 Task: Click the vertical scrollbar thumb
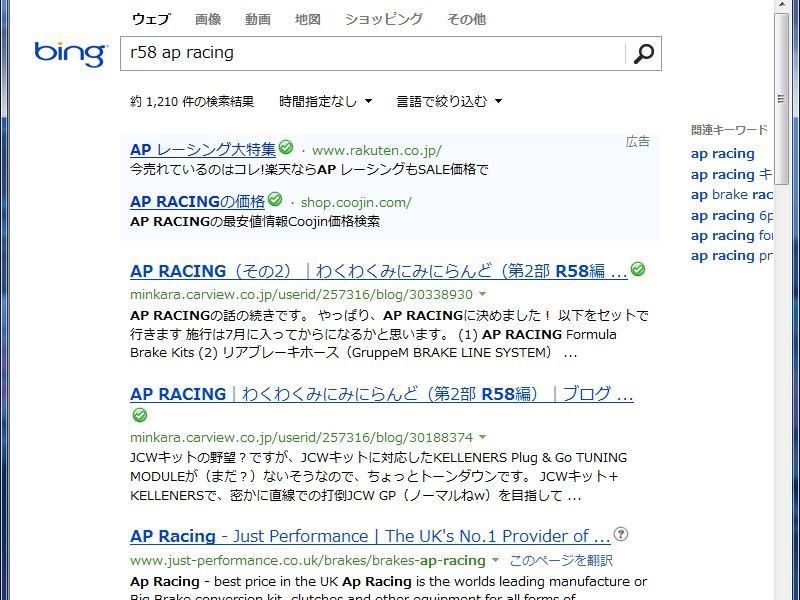(781, 98)
